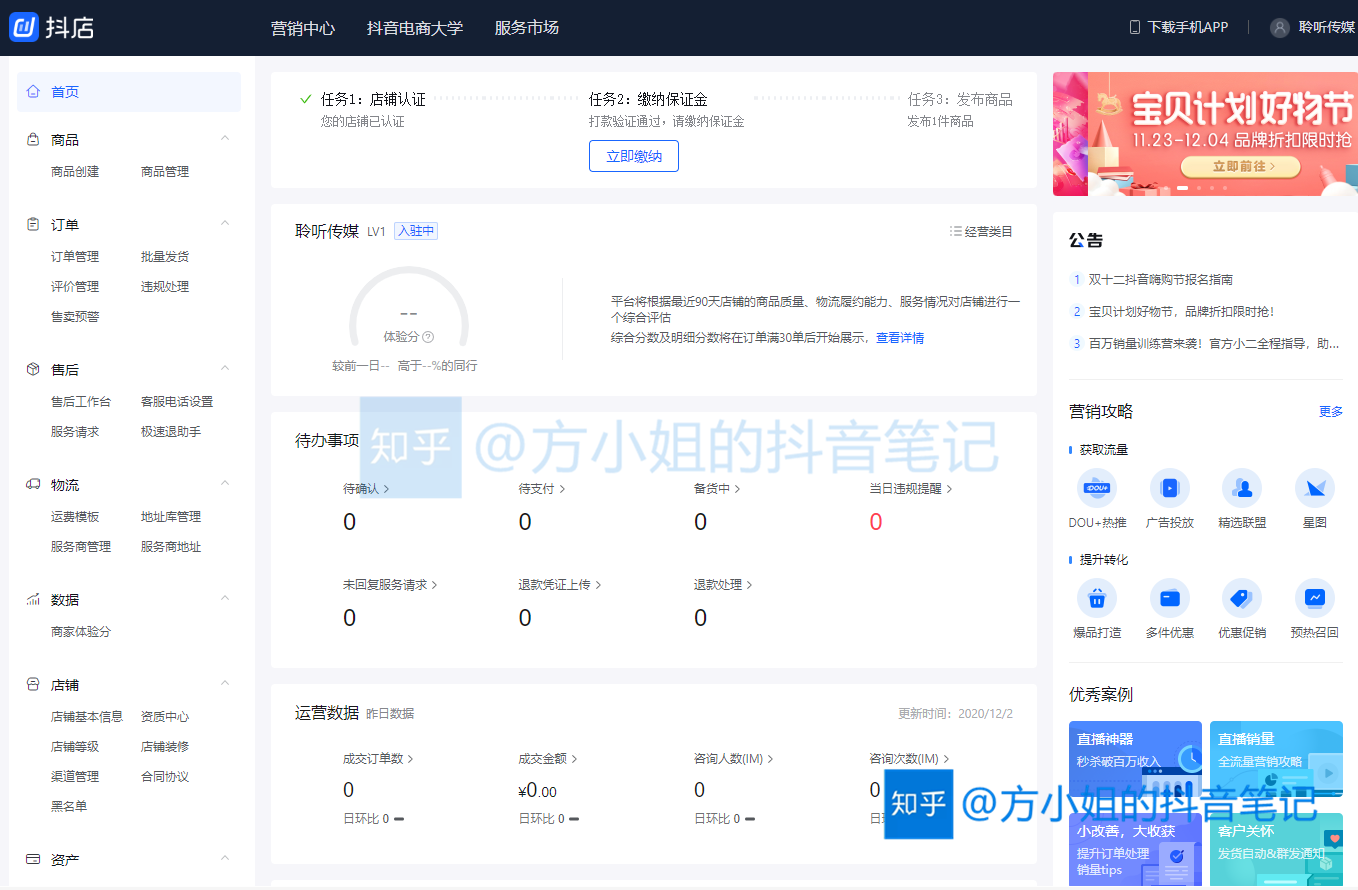Open the 客户关怀 case card
Screen dimensions: 1358x890
1276,850
